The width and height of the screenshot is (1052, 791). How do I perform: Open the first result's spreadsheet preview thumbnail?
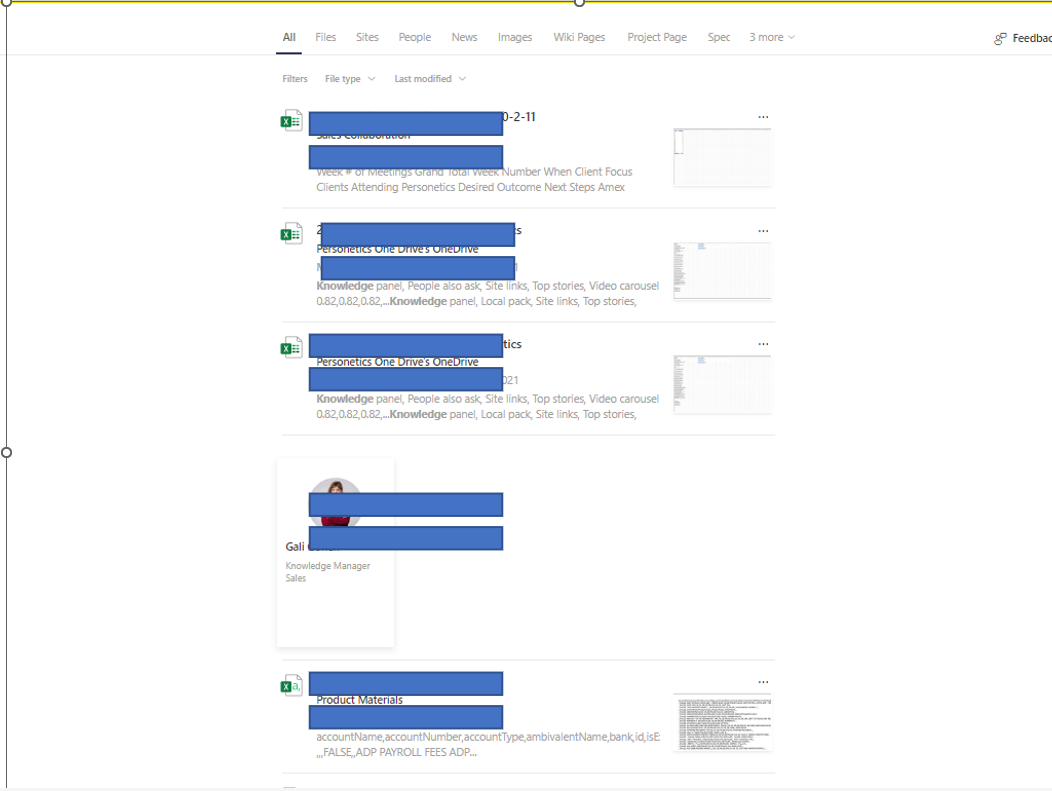pos(722,157)
